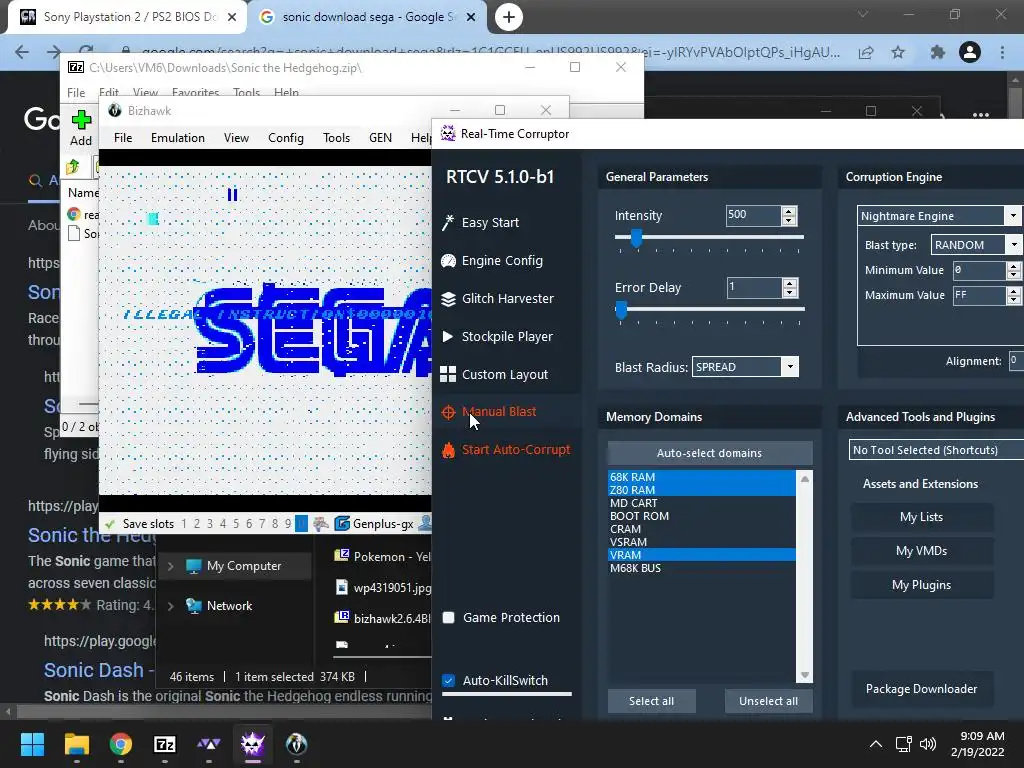Open No Tool Selected shortcuts dropdown
The image size is (1024, 768).
936,450
